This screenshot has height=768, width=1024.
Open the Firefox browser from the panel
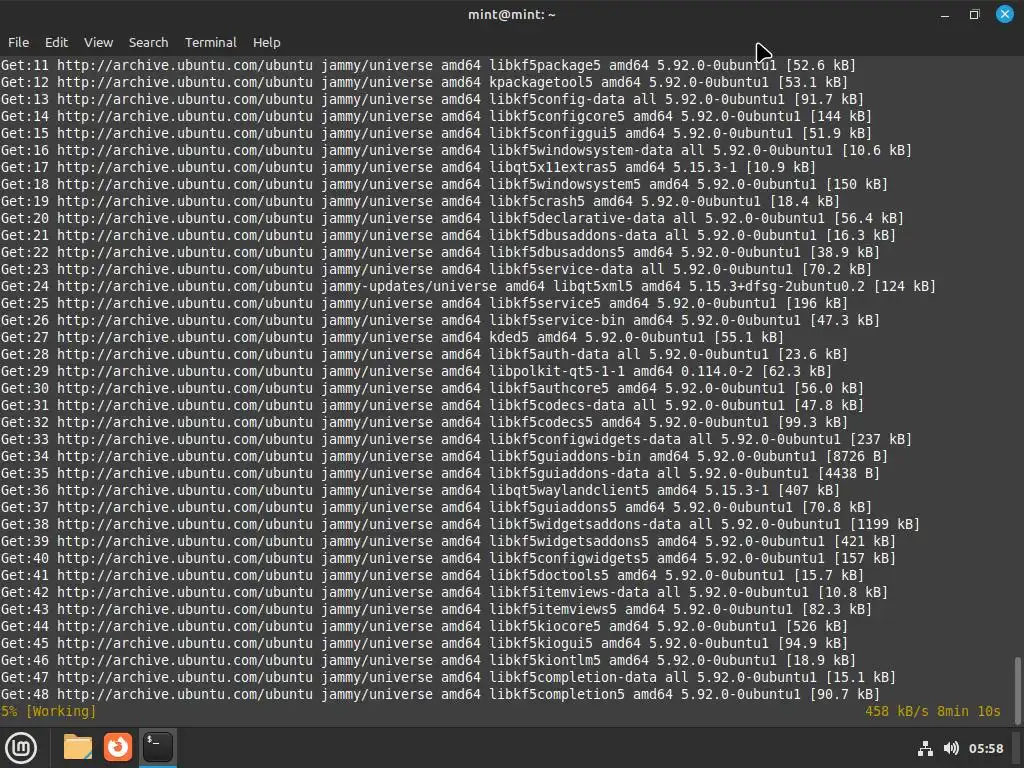[118, 747]
